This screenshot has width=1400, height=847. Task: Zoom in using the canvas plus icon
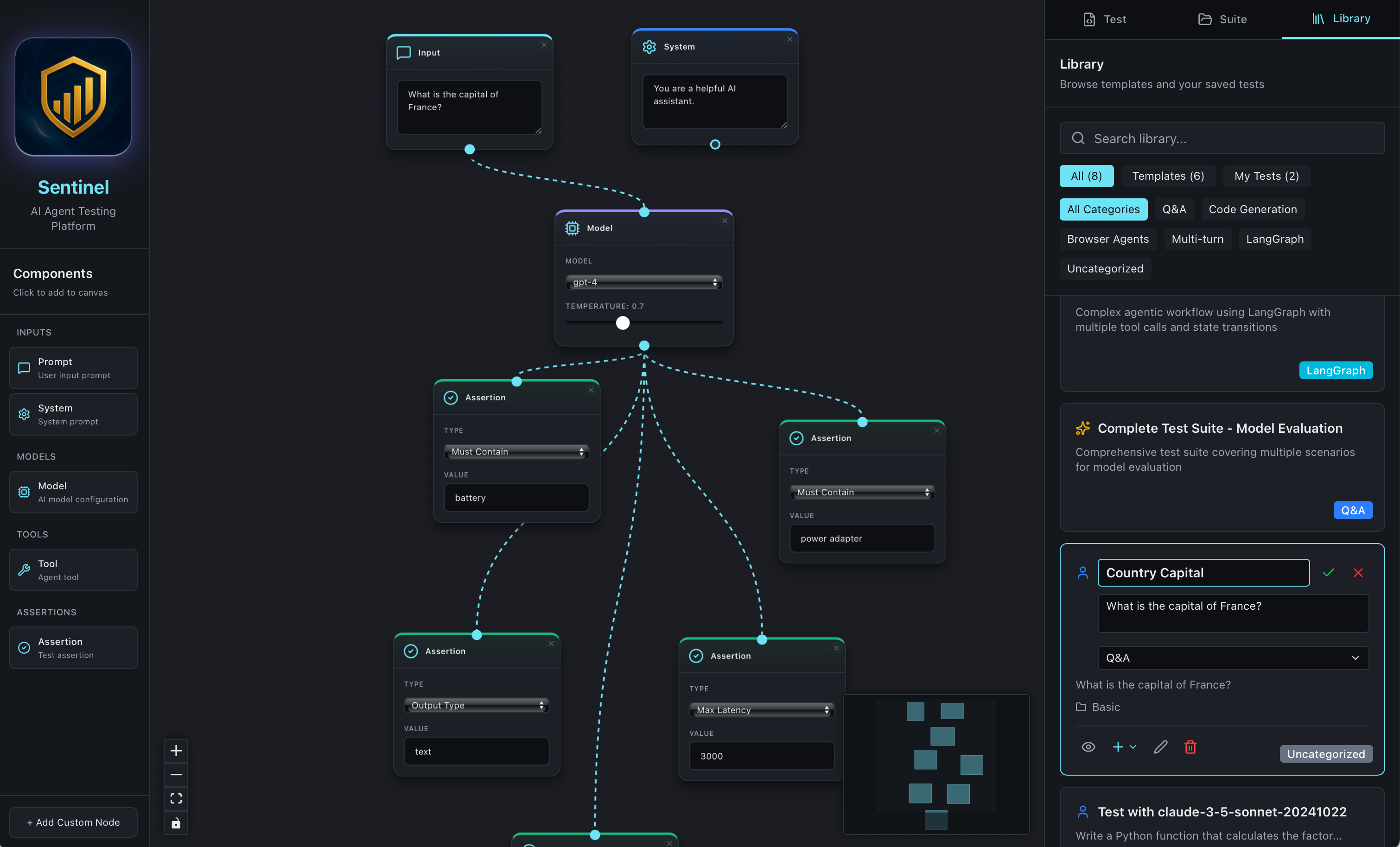(176, 751)
